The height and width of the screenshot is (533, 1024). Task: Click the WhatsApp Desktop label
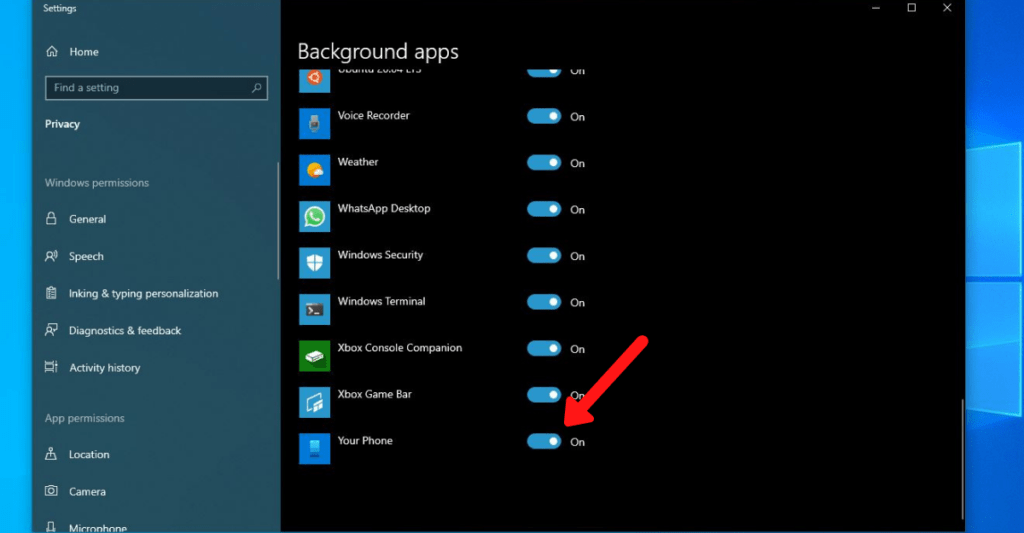tap(383, 208)
